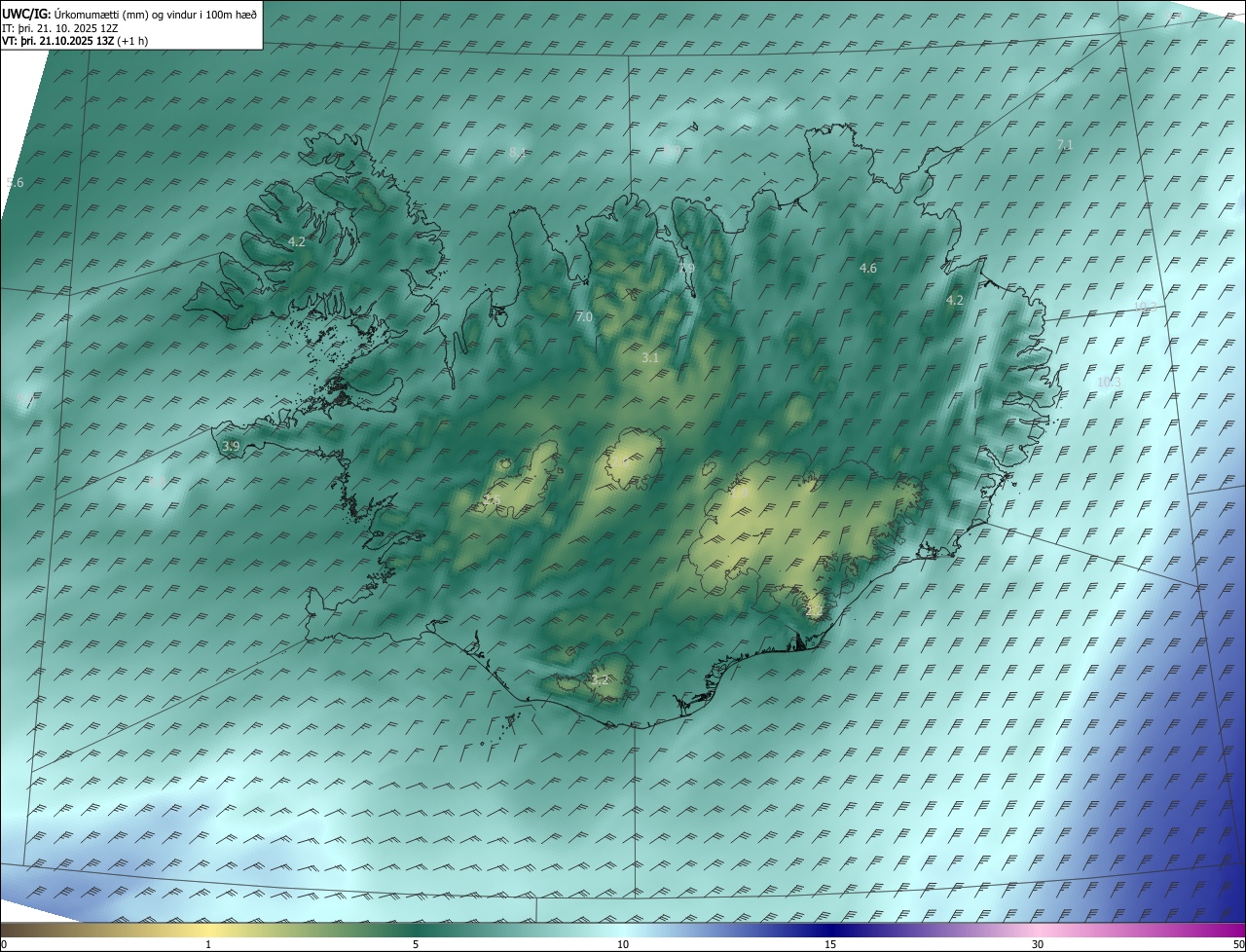Select the 'IT: þri. 21. 10. 2025 12Z' line

60,28
